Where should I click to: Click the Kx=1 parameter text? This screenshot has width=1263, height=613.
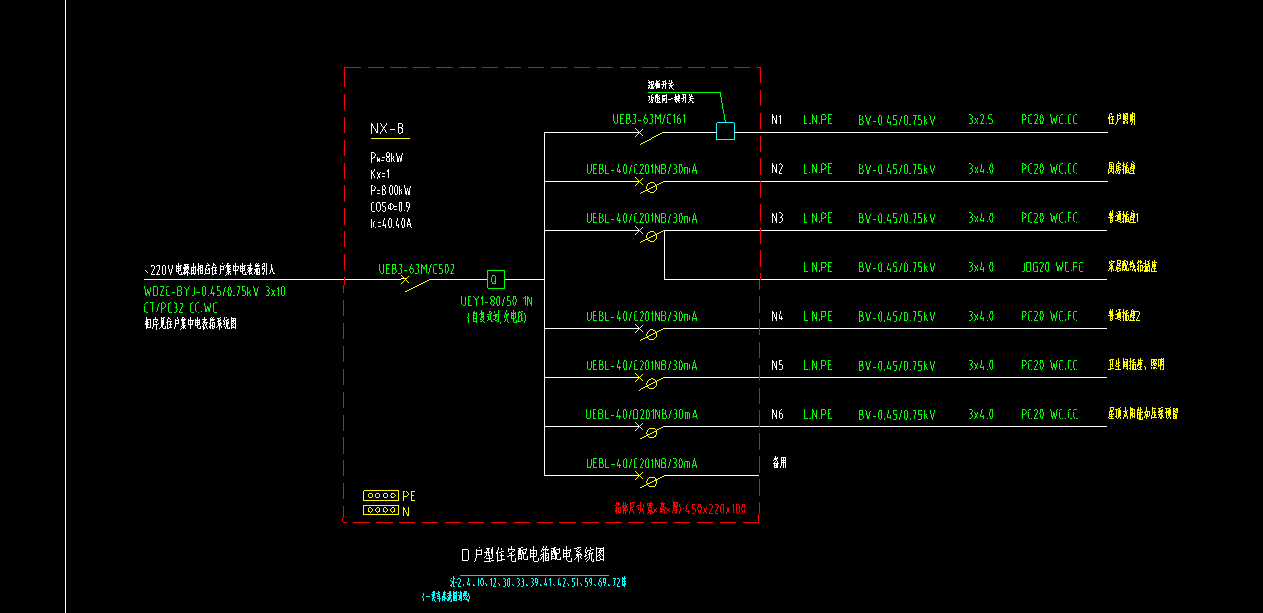point(380,174)
